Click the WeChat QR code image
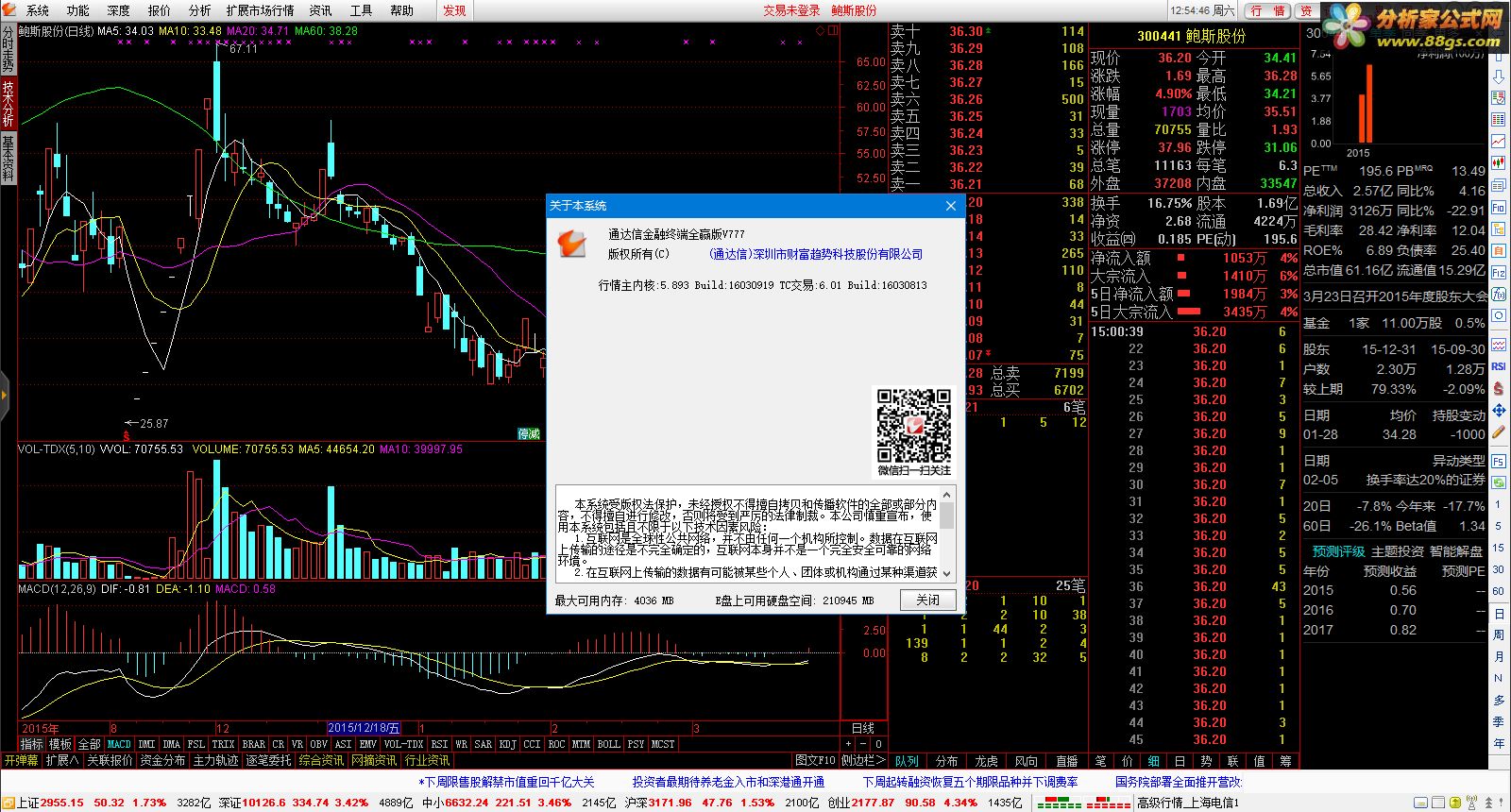Image resolution: width=1511 pixels, height=812 pixels. click(x=913, y=425)
